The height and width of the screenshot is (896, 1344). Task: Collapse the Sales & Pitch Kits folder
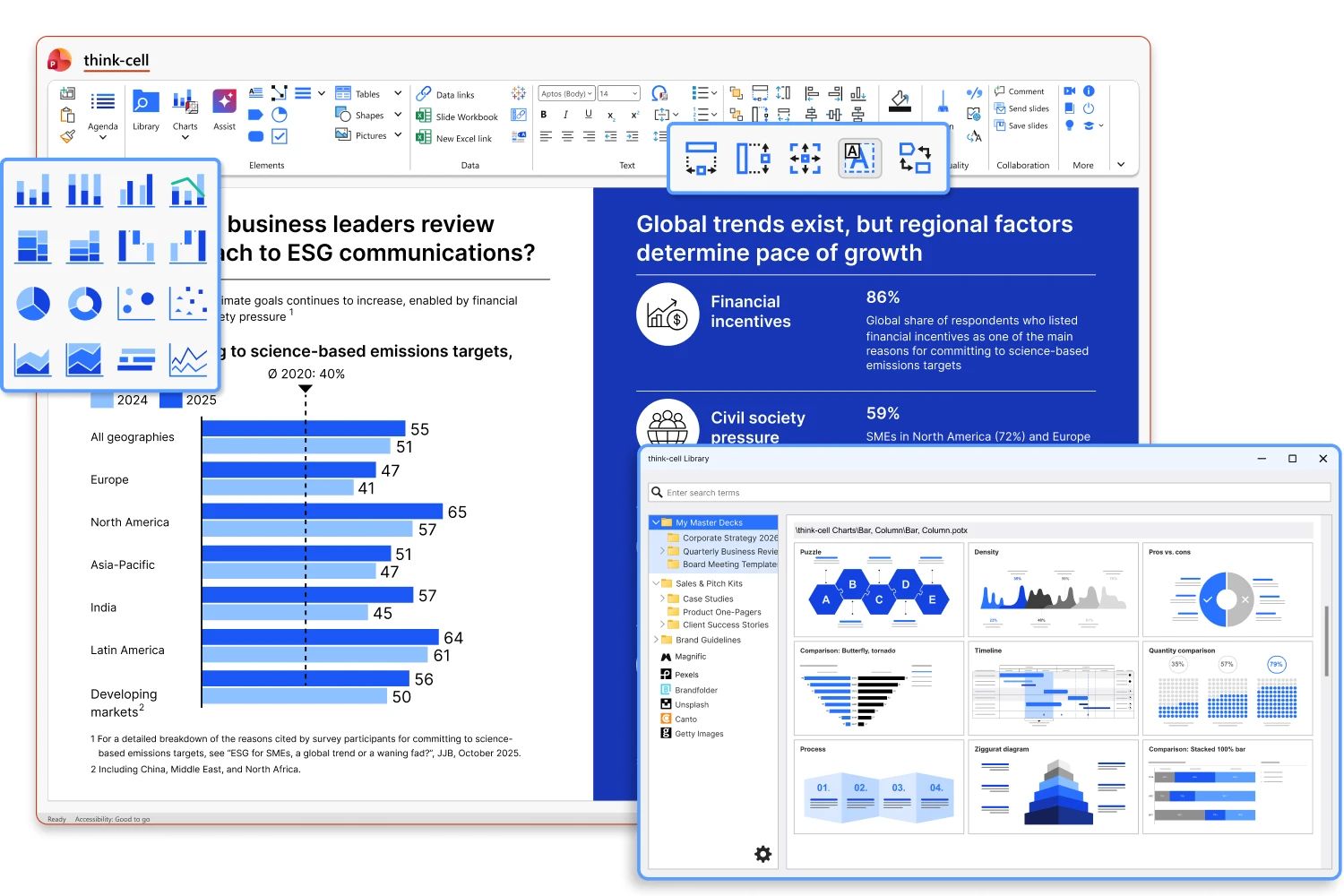(656, 583)
